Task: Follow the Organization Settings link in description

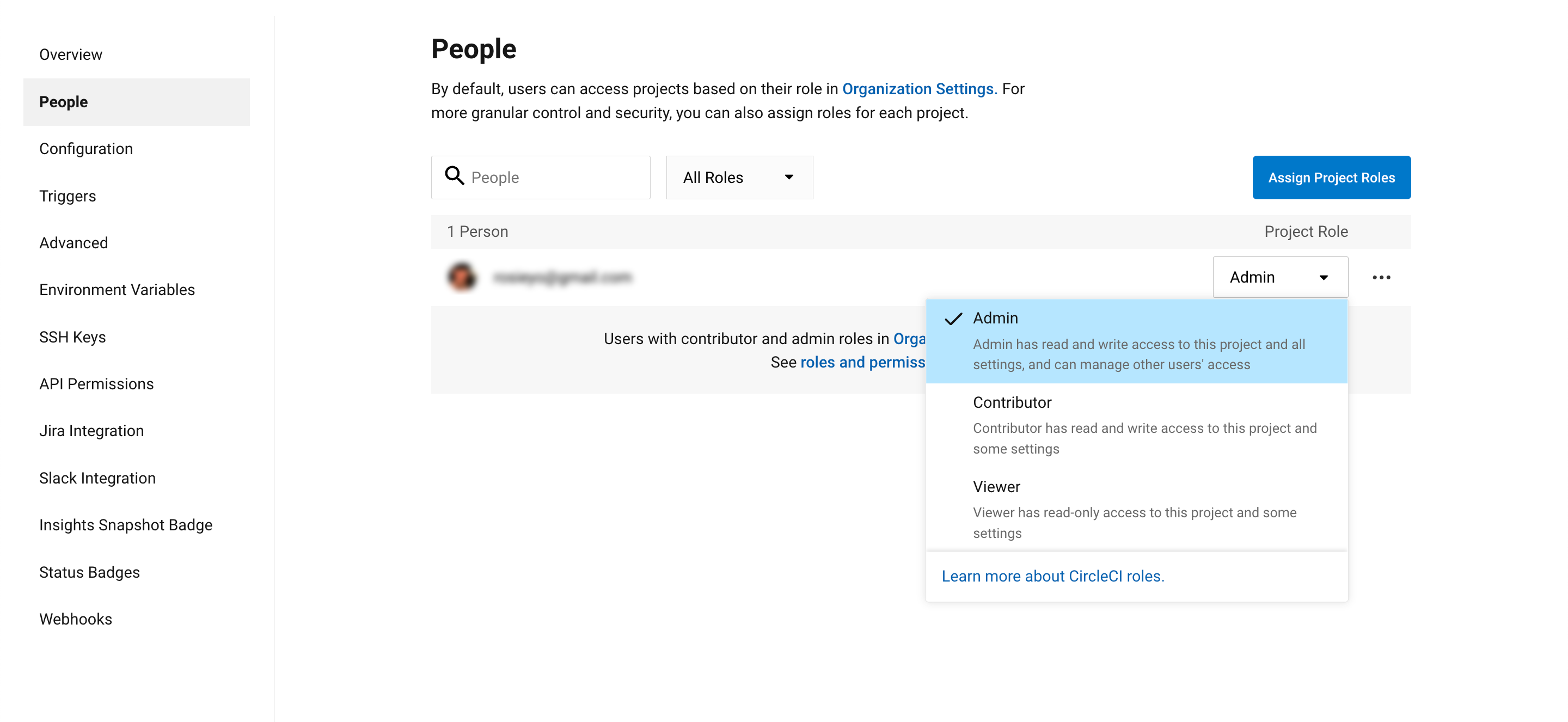Action: point(919,89)
